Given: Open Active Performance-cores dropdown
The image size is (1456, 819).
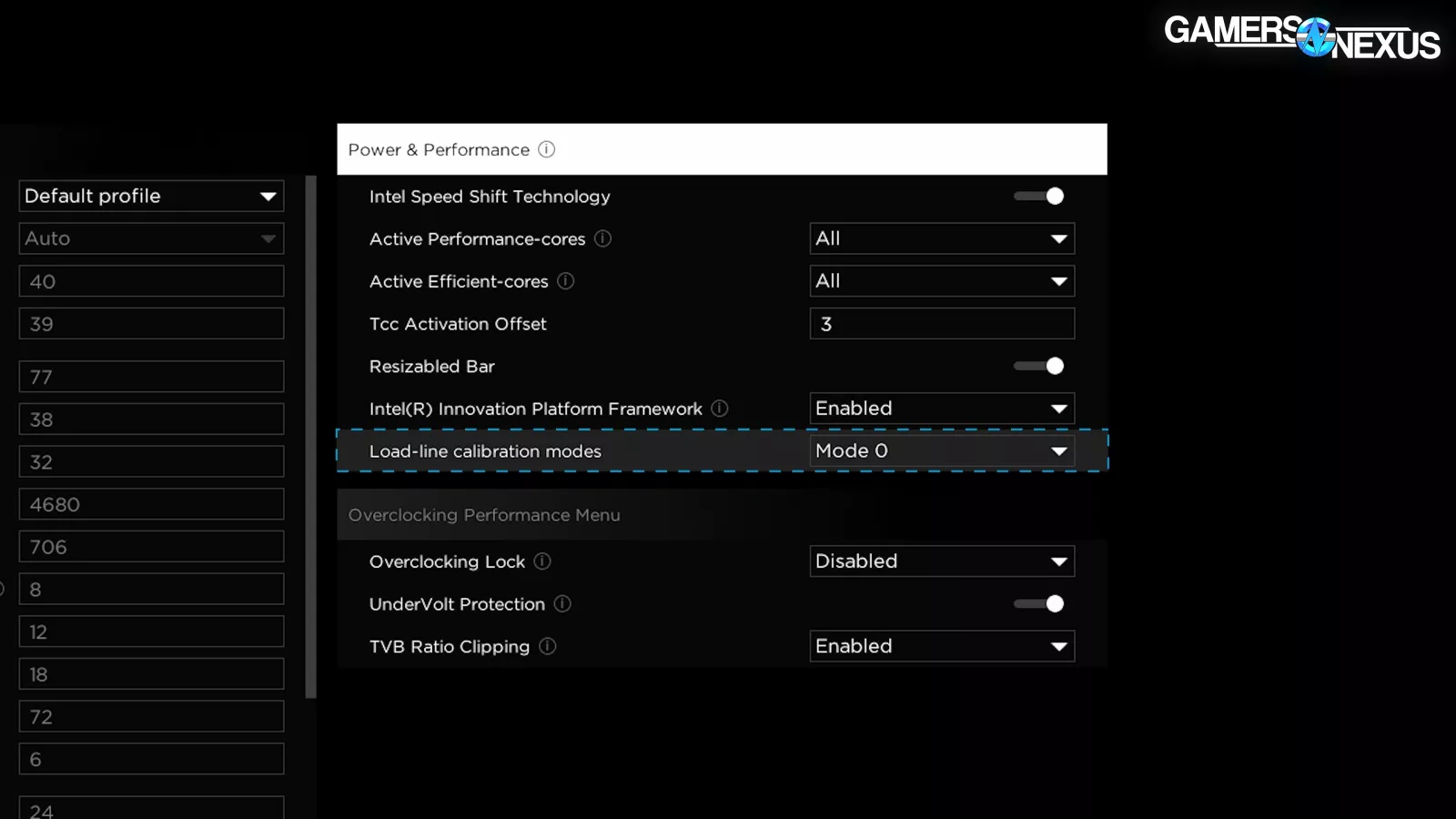Looking at the screenshot, I should pyautogui.click(x=942, y=238).
